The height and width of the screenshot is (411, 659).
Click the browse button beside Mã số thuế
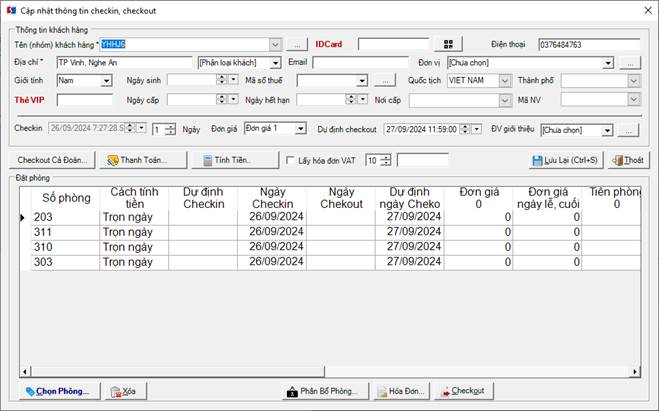pos(385,81)
